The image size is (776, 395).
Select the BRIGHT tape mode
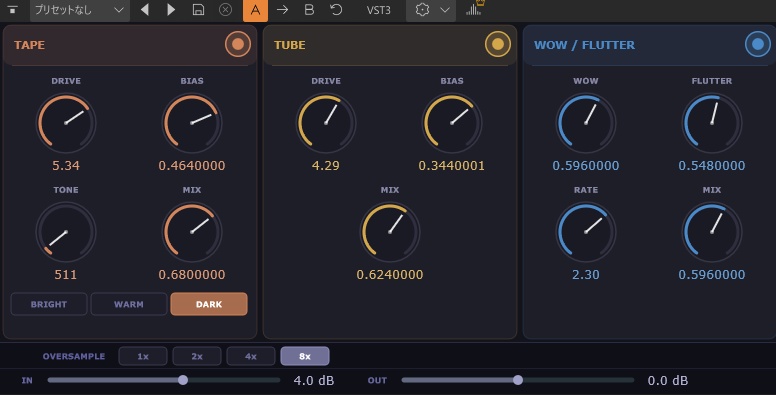point(48,304)
